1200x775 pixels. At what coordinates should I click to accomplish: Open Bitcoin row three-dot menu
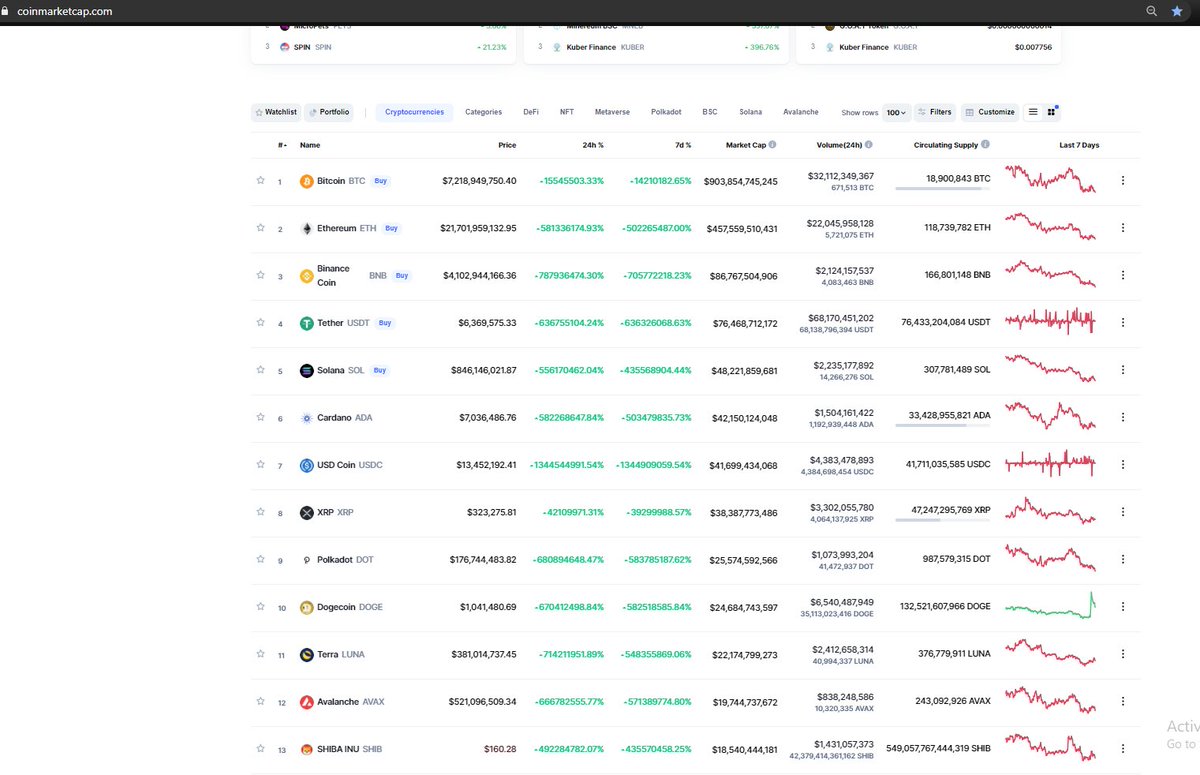pyautogui.click(x=1123, y=181)
